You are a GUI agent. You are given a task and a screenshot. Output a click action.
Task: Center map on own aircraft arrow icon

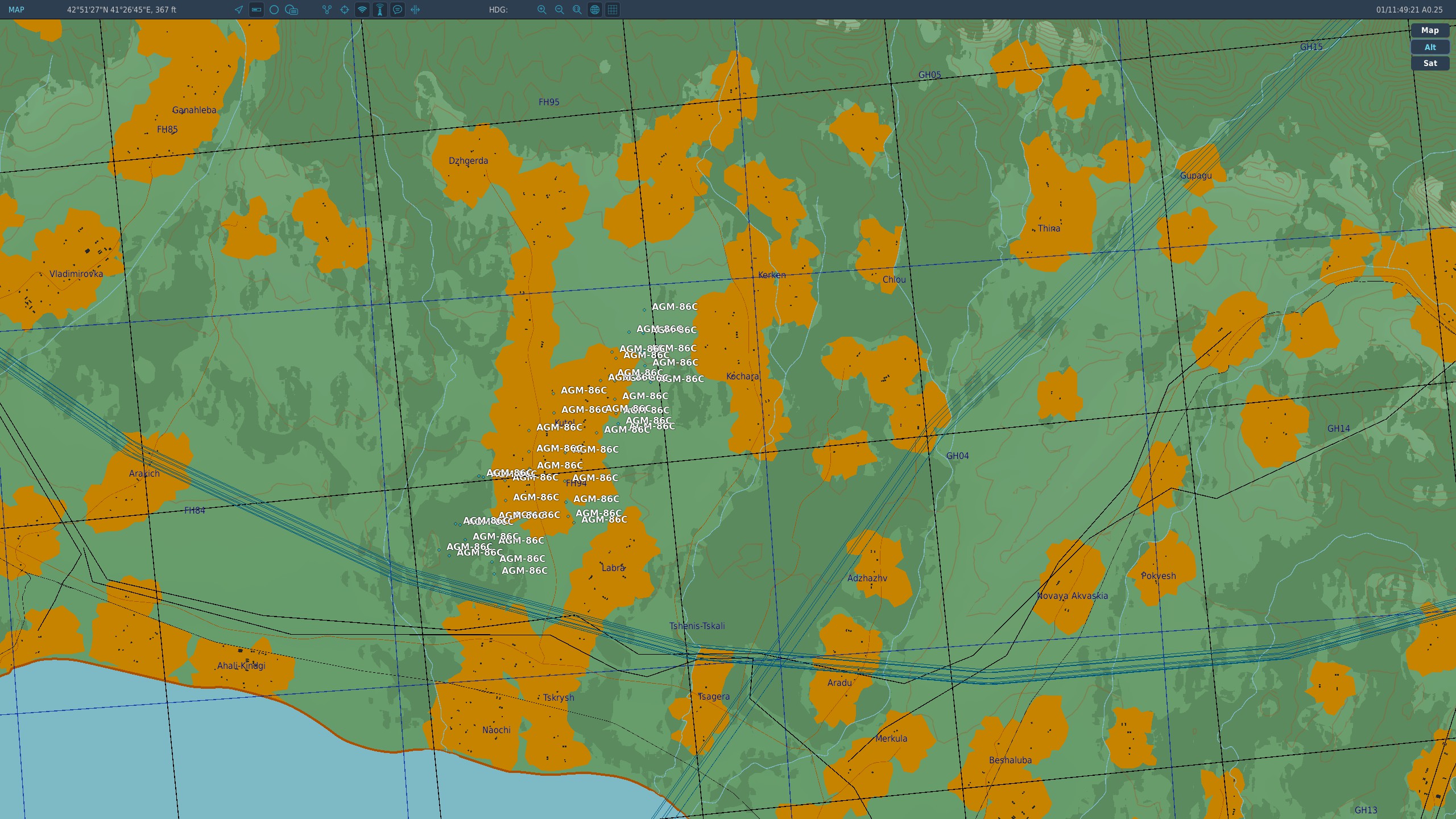[239, 10]
